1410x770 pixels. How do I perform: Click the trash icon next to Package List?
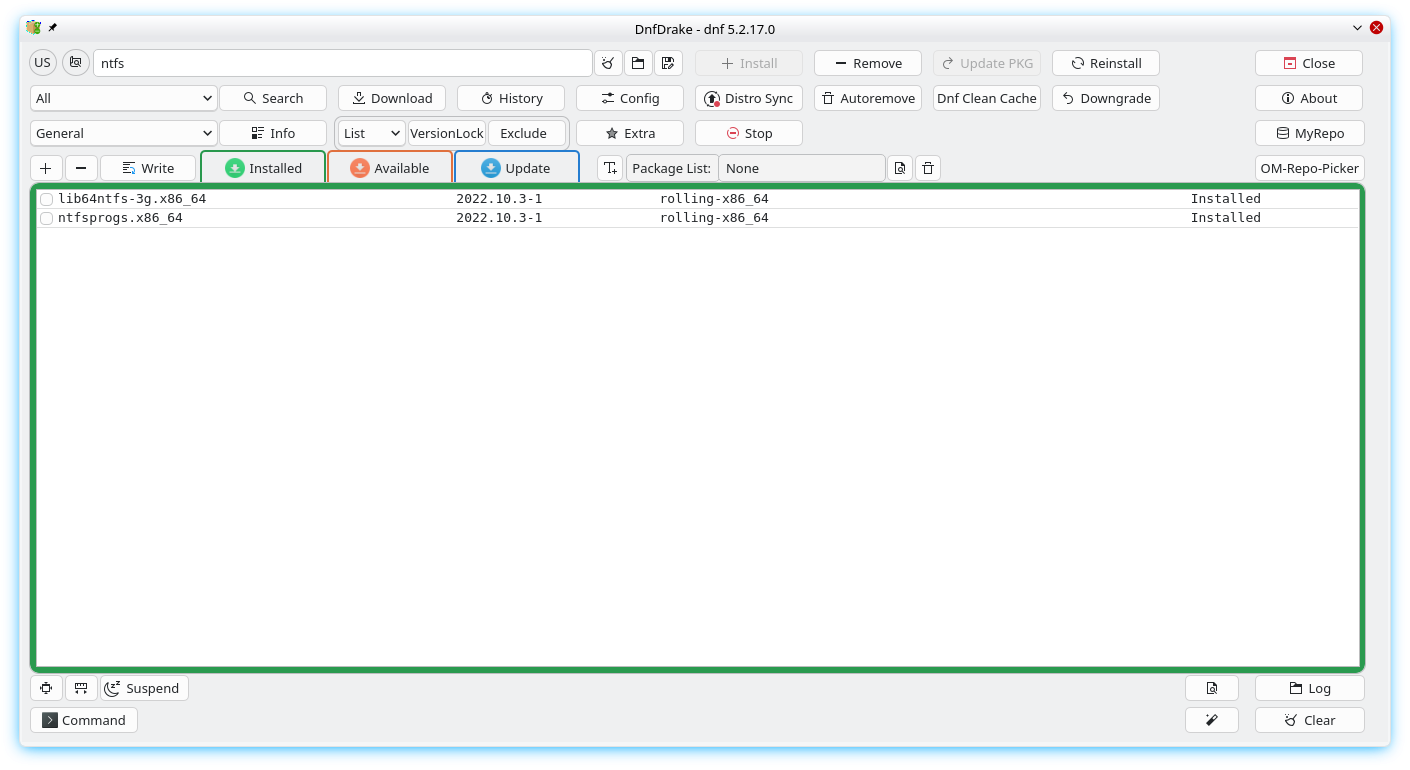[x=928, y=168]
